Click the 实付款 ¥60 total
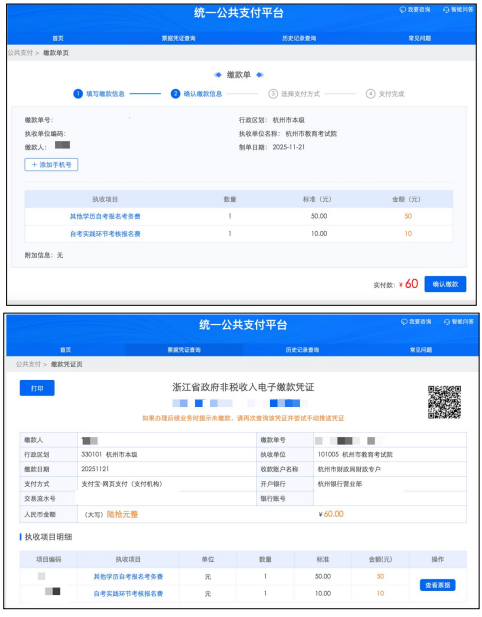Image resolution: width=482 pixels, height=617 pixels. [396, 284]
